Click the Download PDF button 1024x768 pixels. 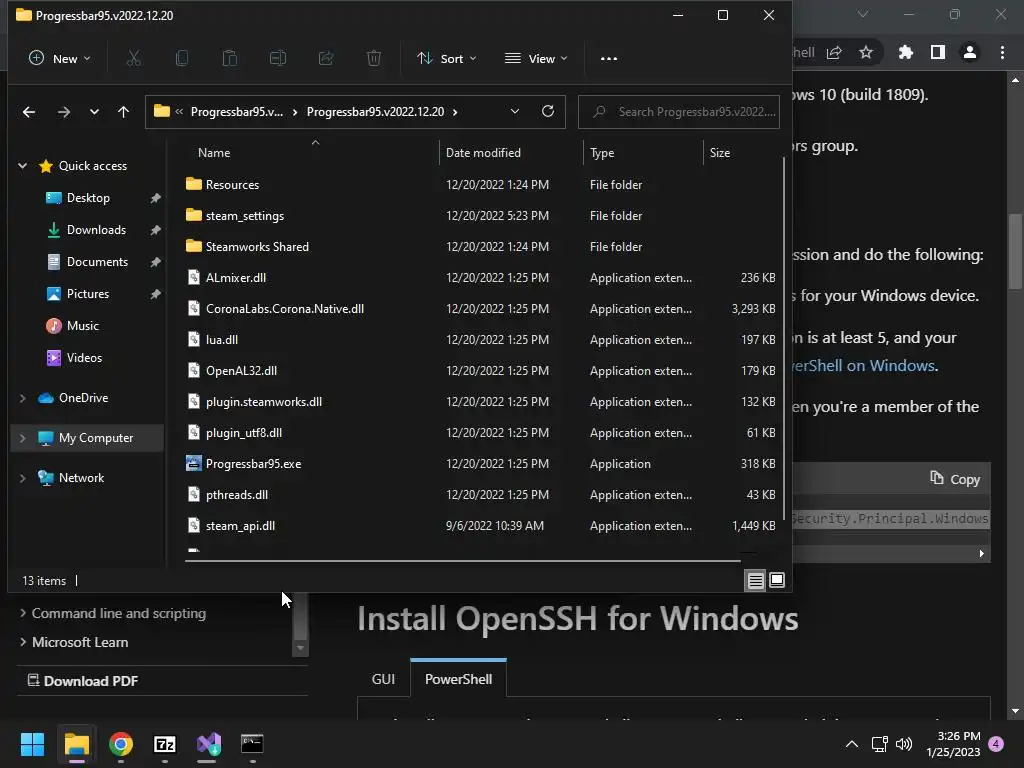tap(82, 680)
